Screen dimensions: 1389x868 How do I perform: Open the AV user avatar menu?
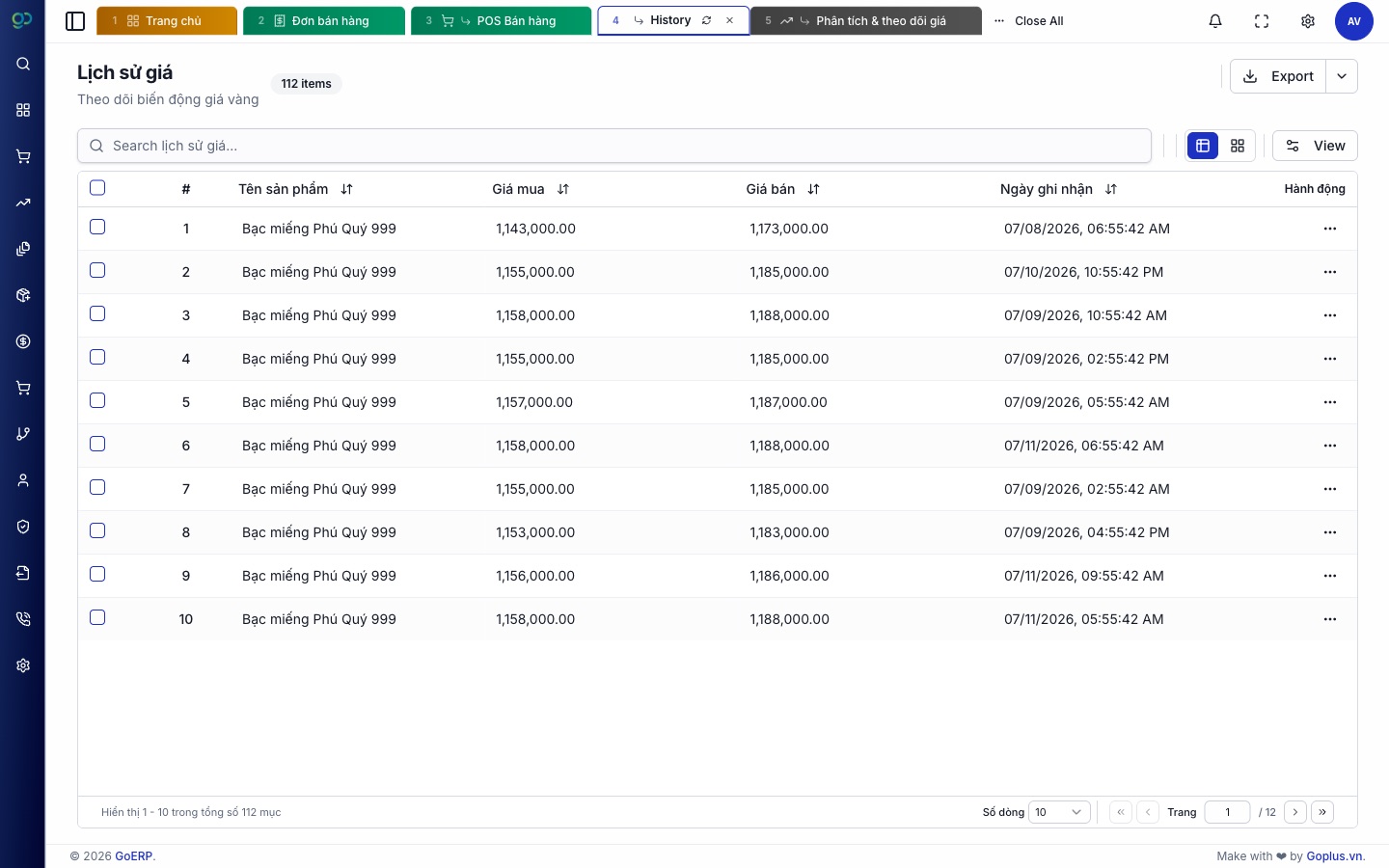(1354, 21)
